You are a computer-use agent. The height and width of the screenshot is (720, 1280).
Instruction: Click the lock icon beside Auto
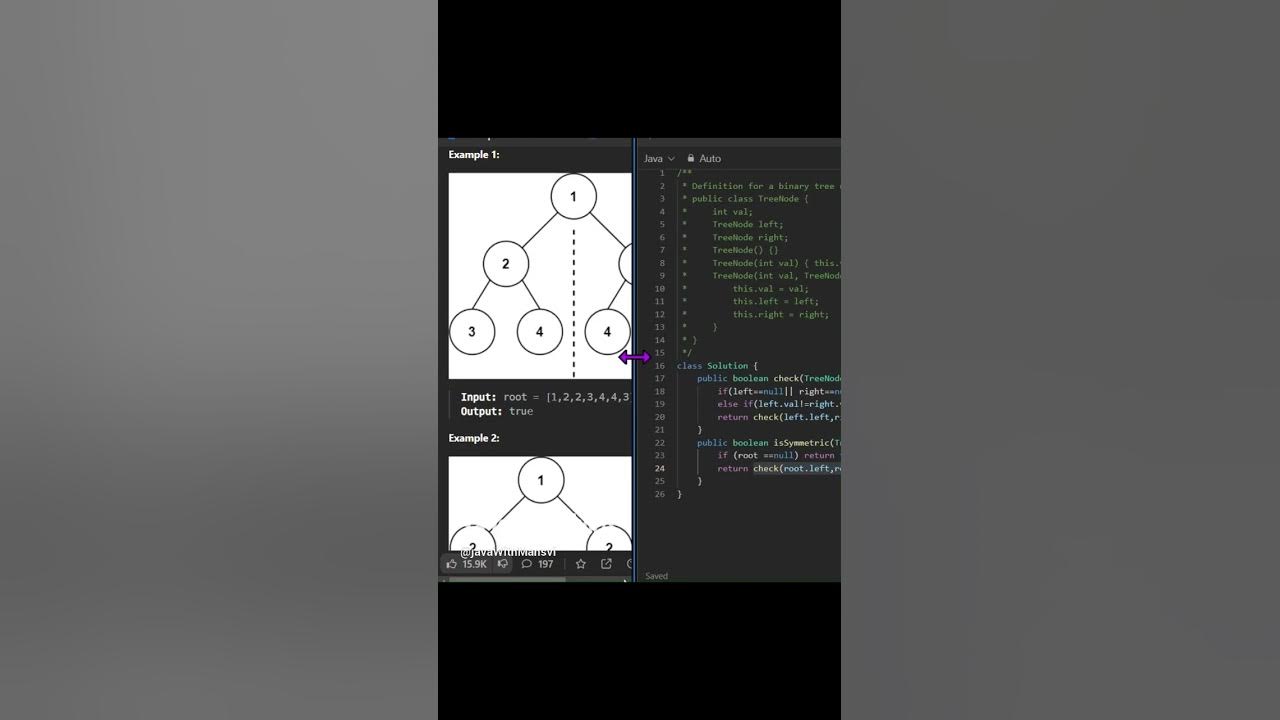[x=691, y=158]
